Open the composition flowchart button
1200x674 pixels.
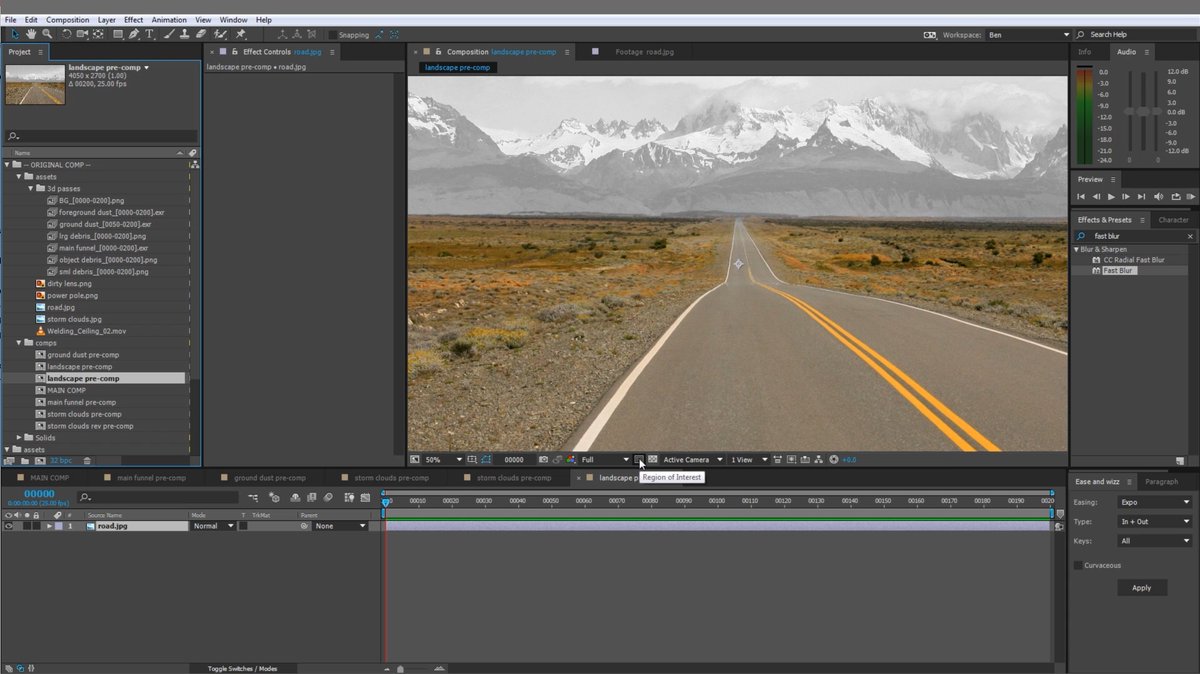(820, 459)
